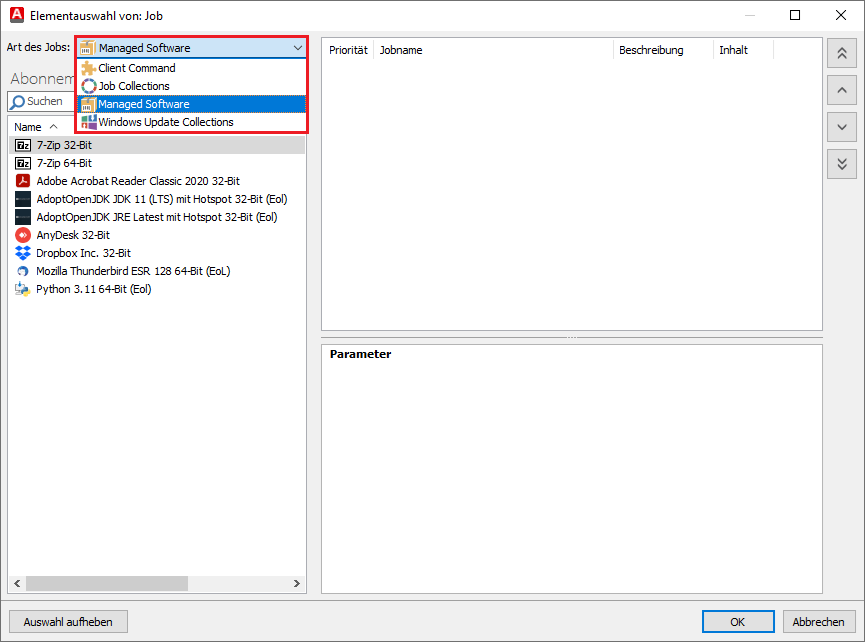
Task: Select the AnyDesk 32-Bit icon
Action: [22, 235]
